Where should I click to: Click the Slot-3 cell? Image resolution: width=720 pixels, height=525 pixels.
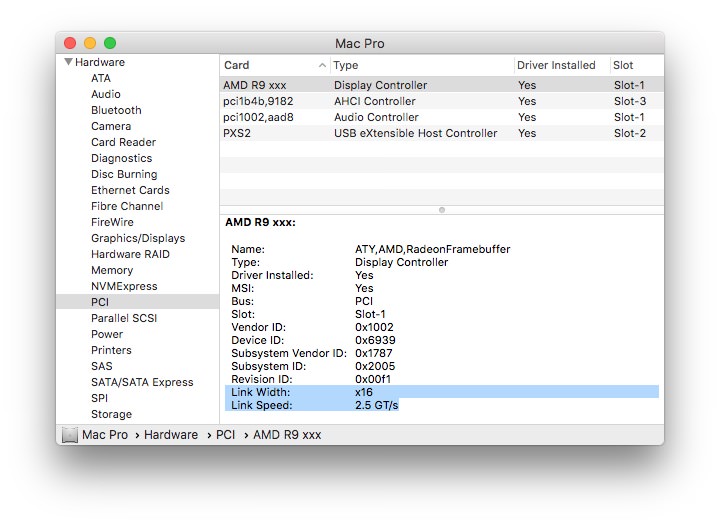tap(630, 101)
